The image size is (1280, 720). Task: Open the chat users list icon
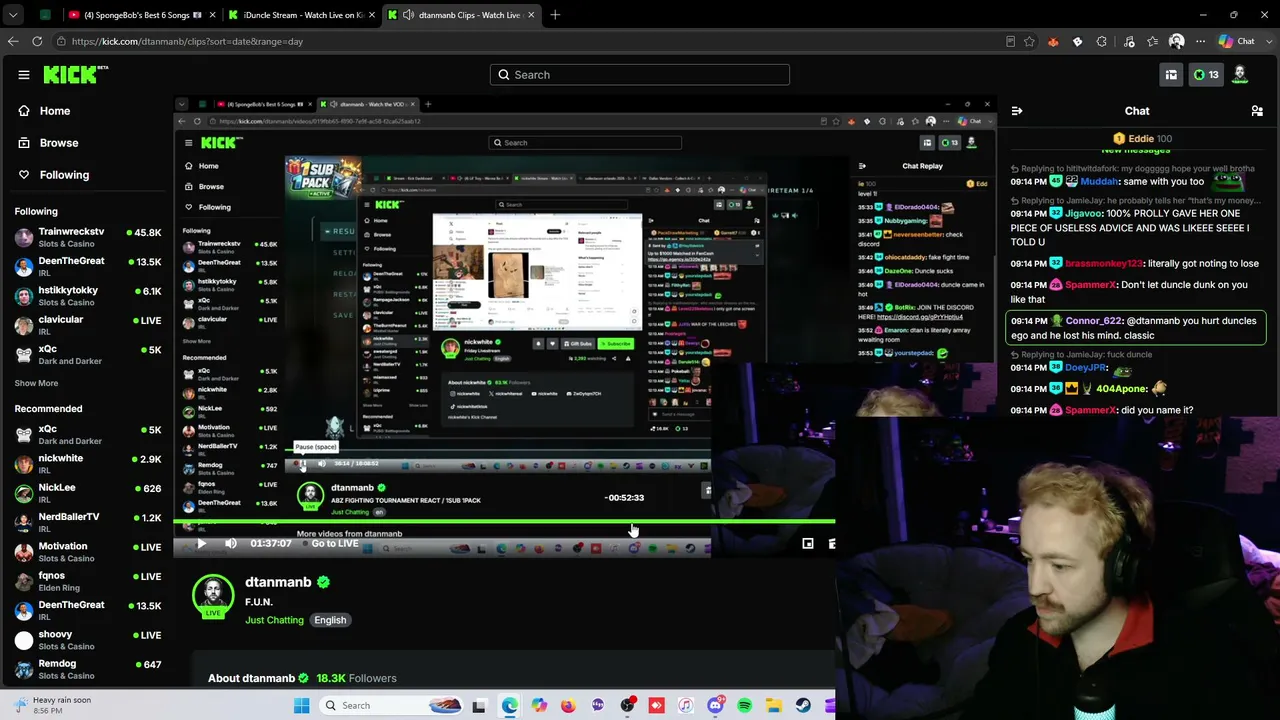tap(1257, 111)
